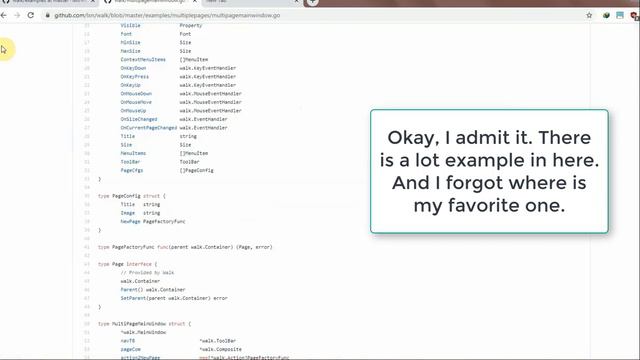Click the NewPage PageFactoryFunc line
The image size is (640, 360).
tap(153, 222)
